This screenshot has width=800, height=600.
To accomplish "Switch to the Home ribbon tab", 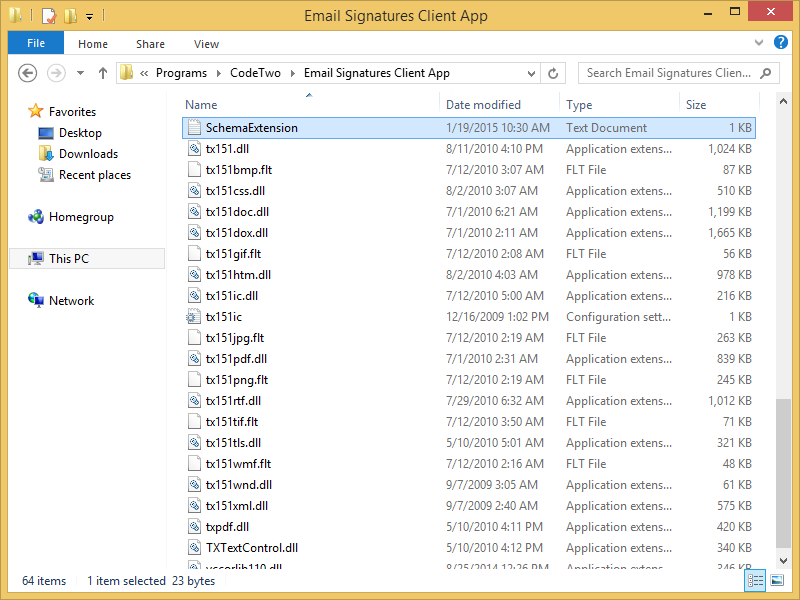I will [x=93, y=44].
